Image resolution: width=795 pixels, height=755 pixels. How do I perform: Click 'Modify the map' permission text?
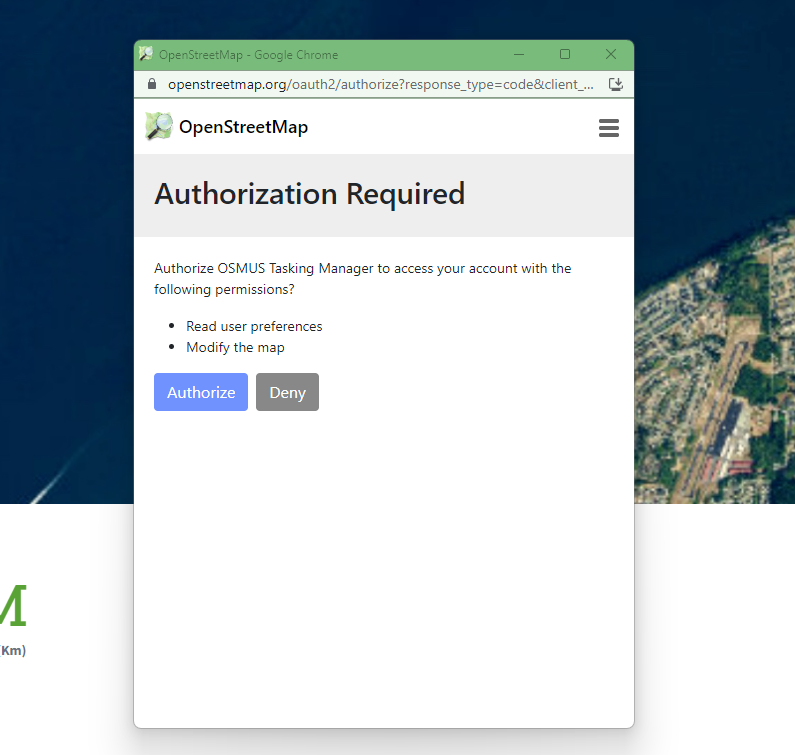(235, 347)
